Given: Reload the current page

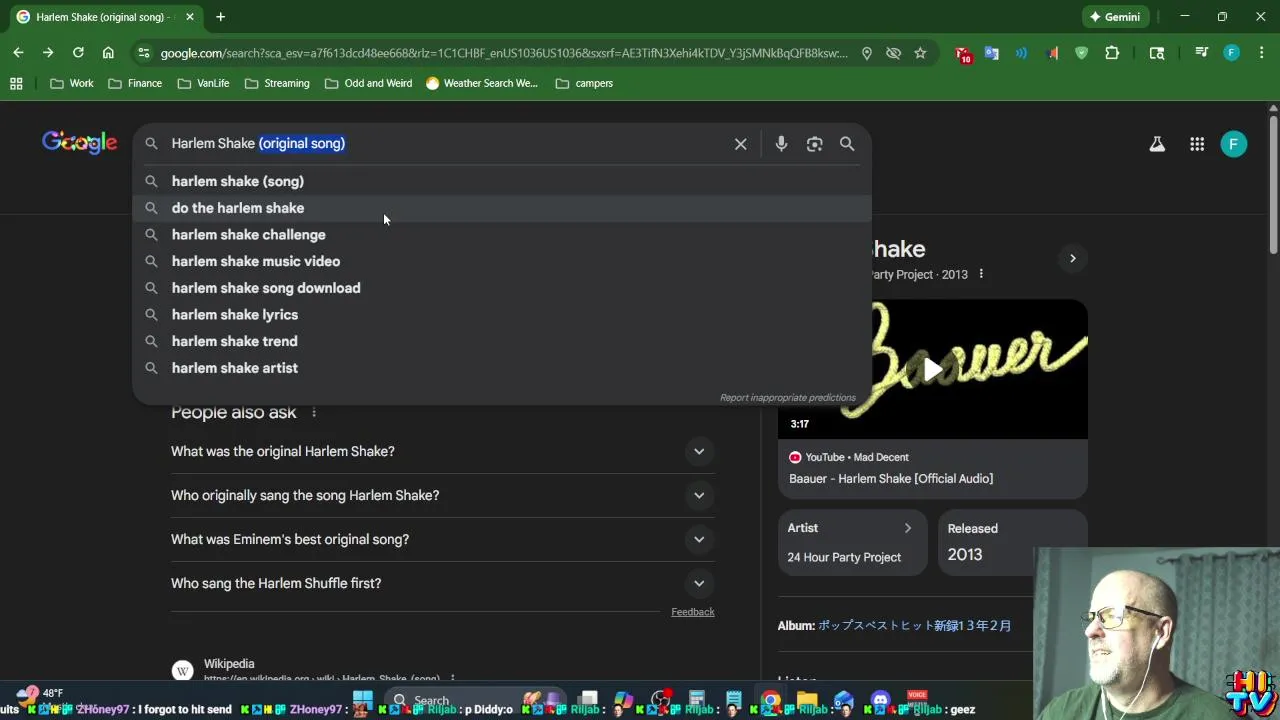Looking at the screenshot, I should coord(78,53).
